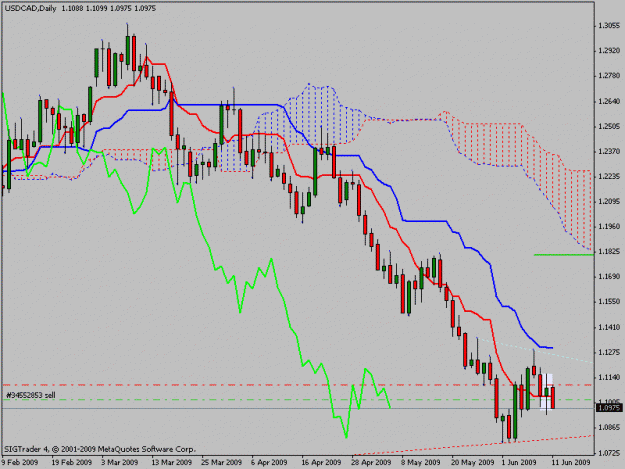The width and height of the screenshot is (625, 469).
Task: Click the '19 Feb 2009' date label
Action: point(72,462)
